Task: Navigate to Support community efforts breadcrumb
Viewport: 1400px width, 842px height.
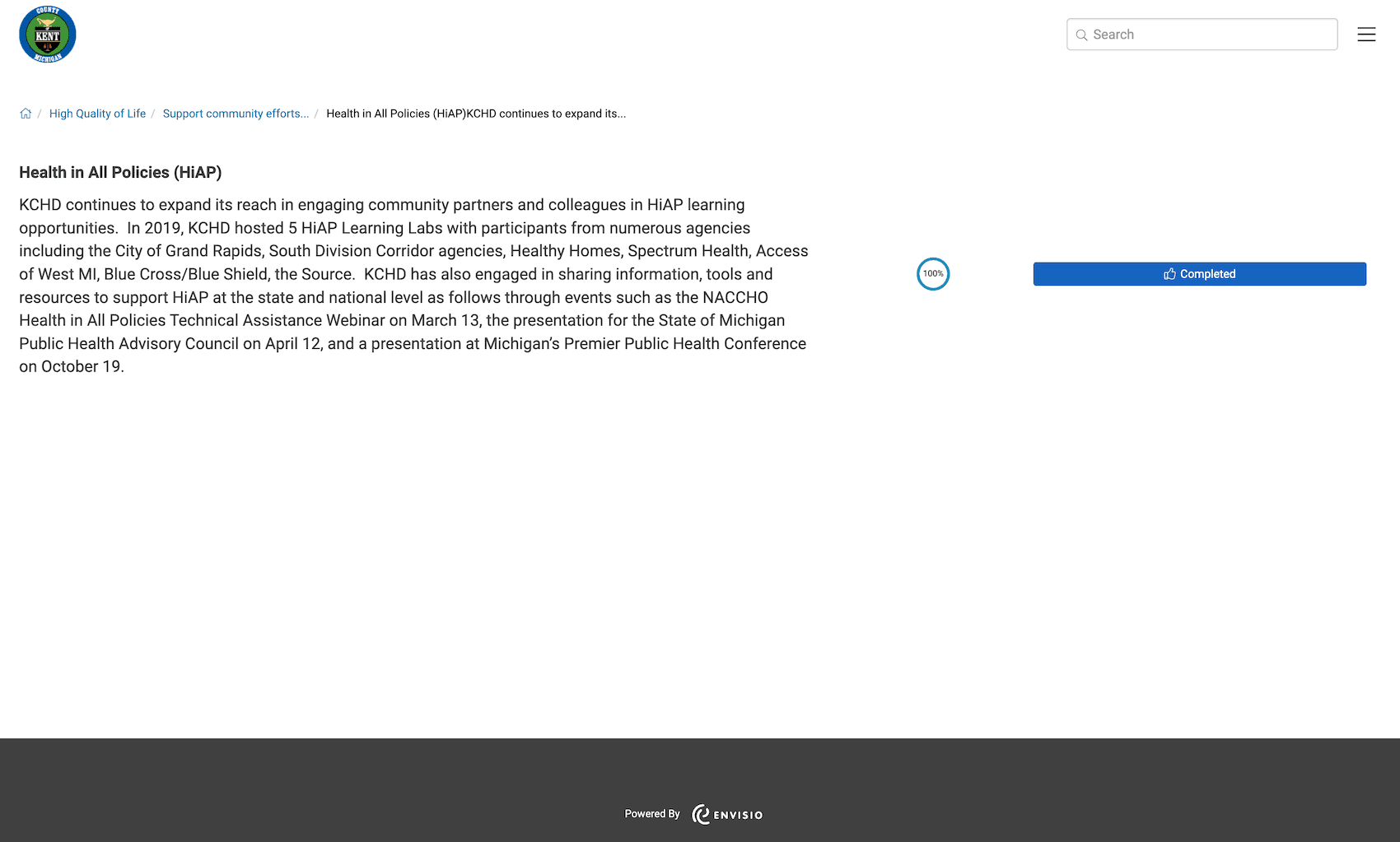Action: [236, 114]
